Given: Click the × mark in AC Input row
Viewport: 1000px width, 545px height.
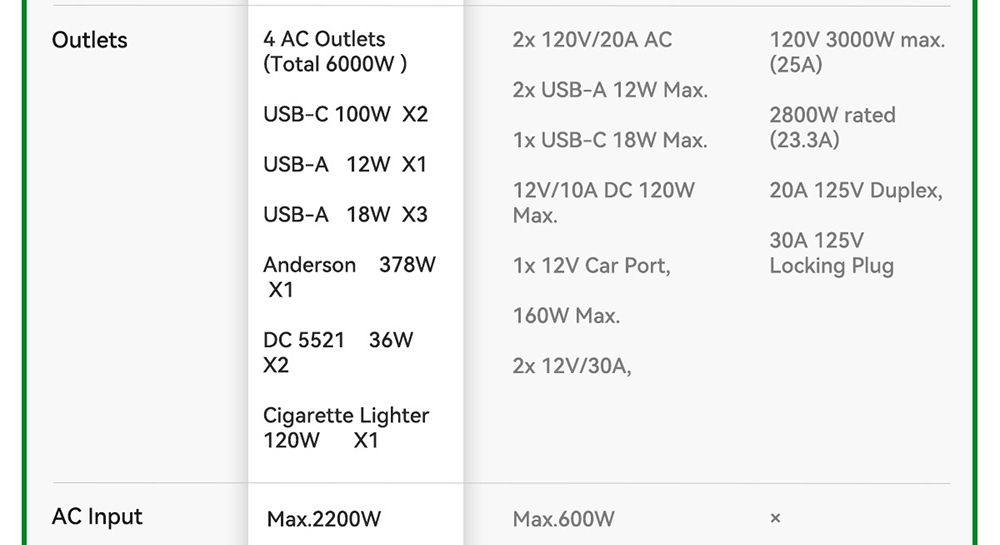Looking at the screenshot, I should point(775,518).
